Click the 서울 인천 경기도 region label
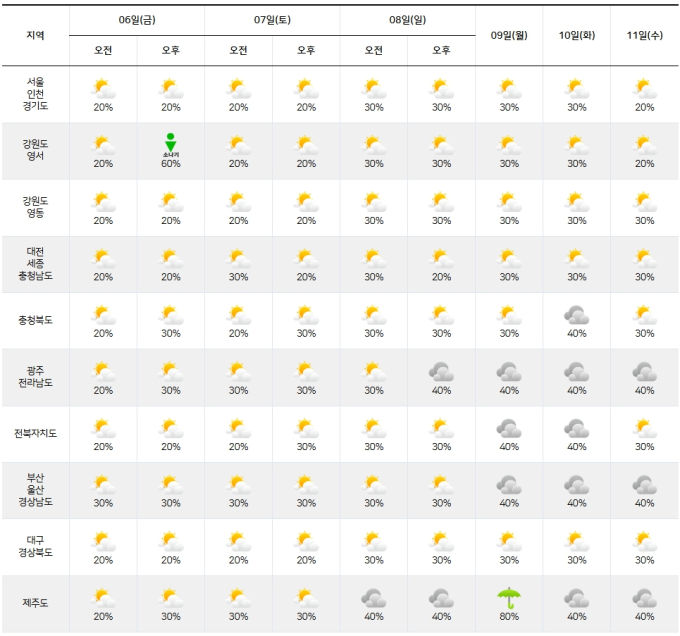Screen dimensions: 680x636 [35, 94]
